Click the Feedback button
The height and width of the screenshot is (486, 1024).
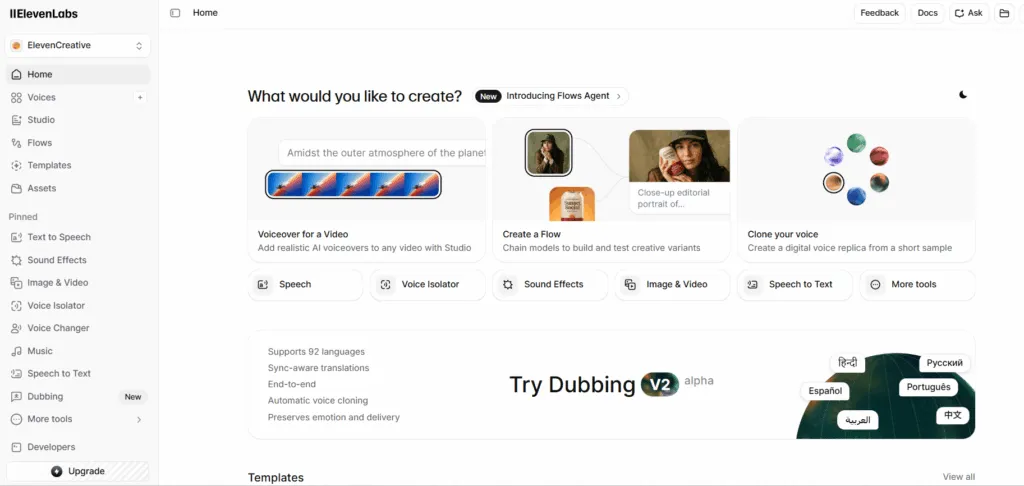coord(879,13)
